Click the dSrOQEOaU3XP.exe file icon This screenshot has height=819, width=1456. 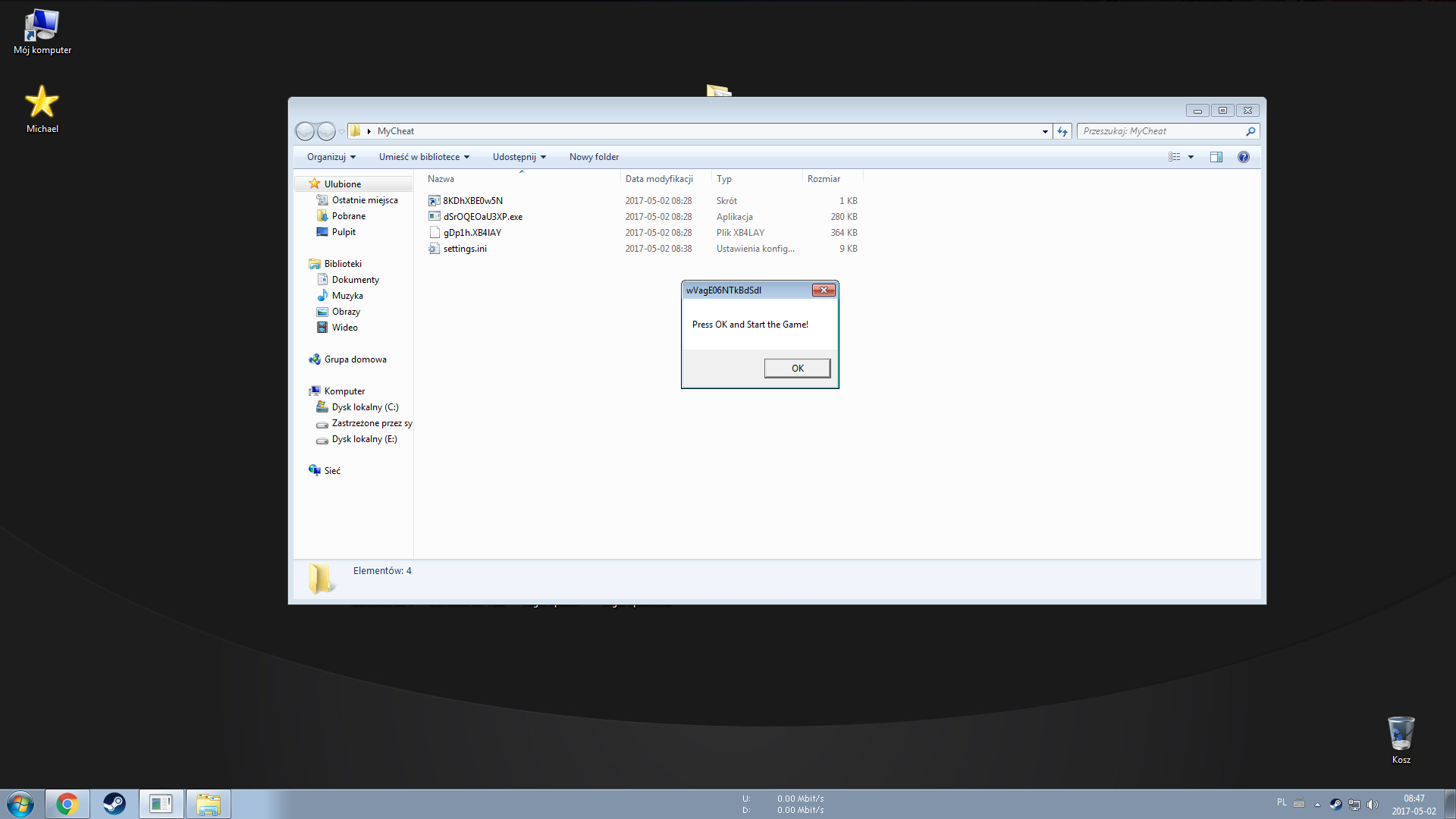(x=434, y=217)
